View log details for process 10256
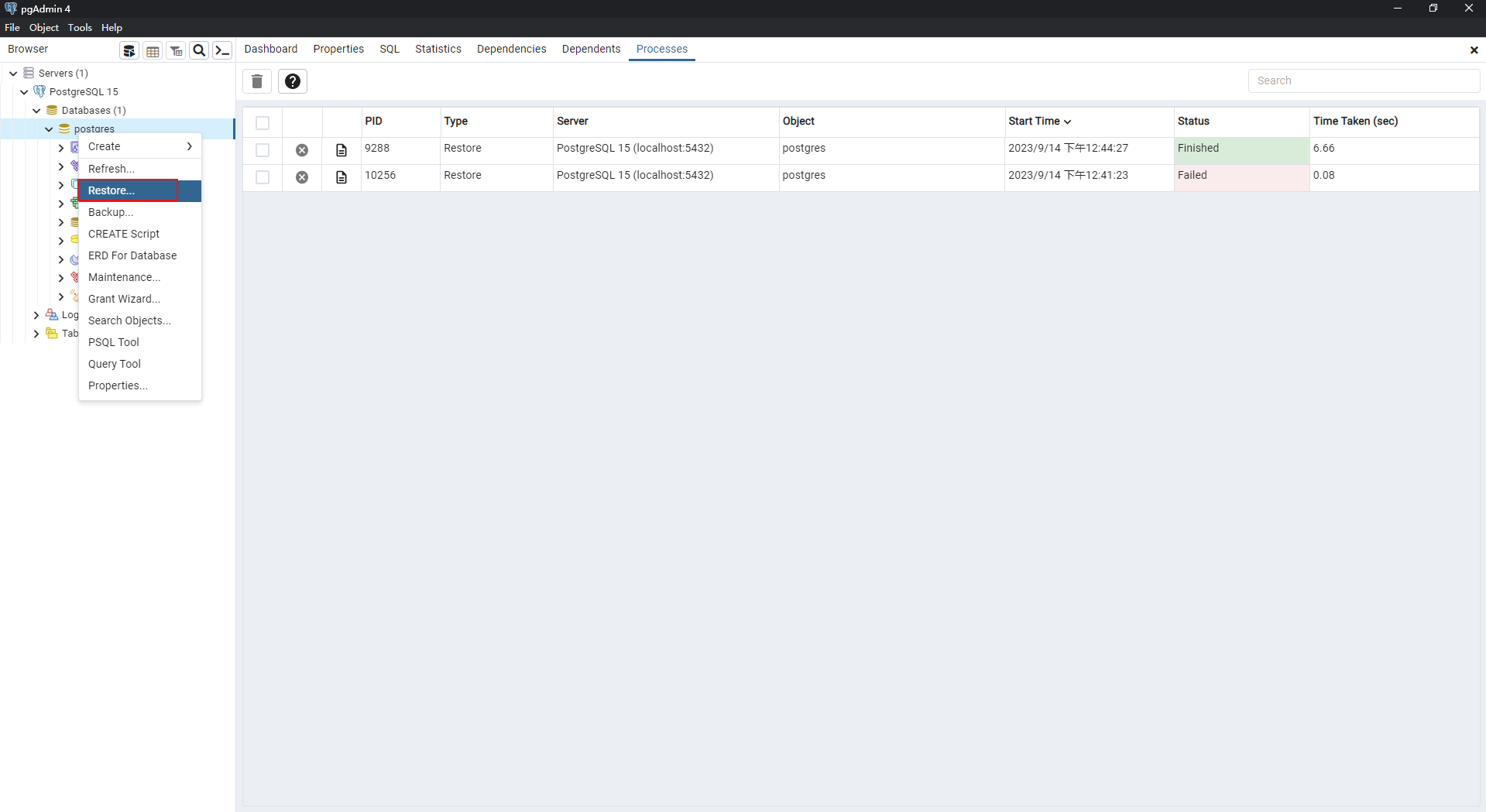 (x=341, y=177)
